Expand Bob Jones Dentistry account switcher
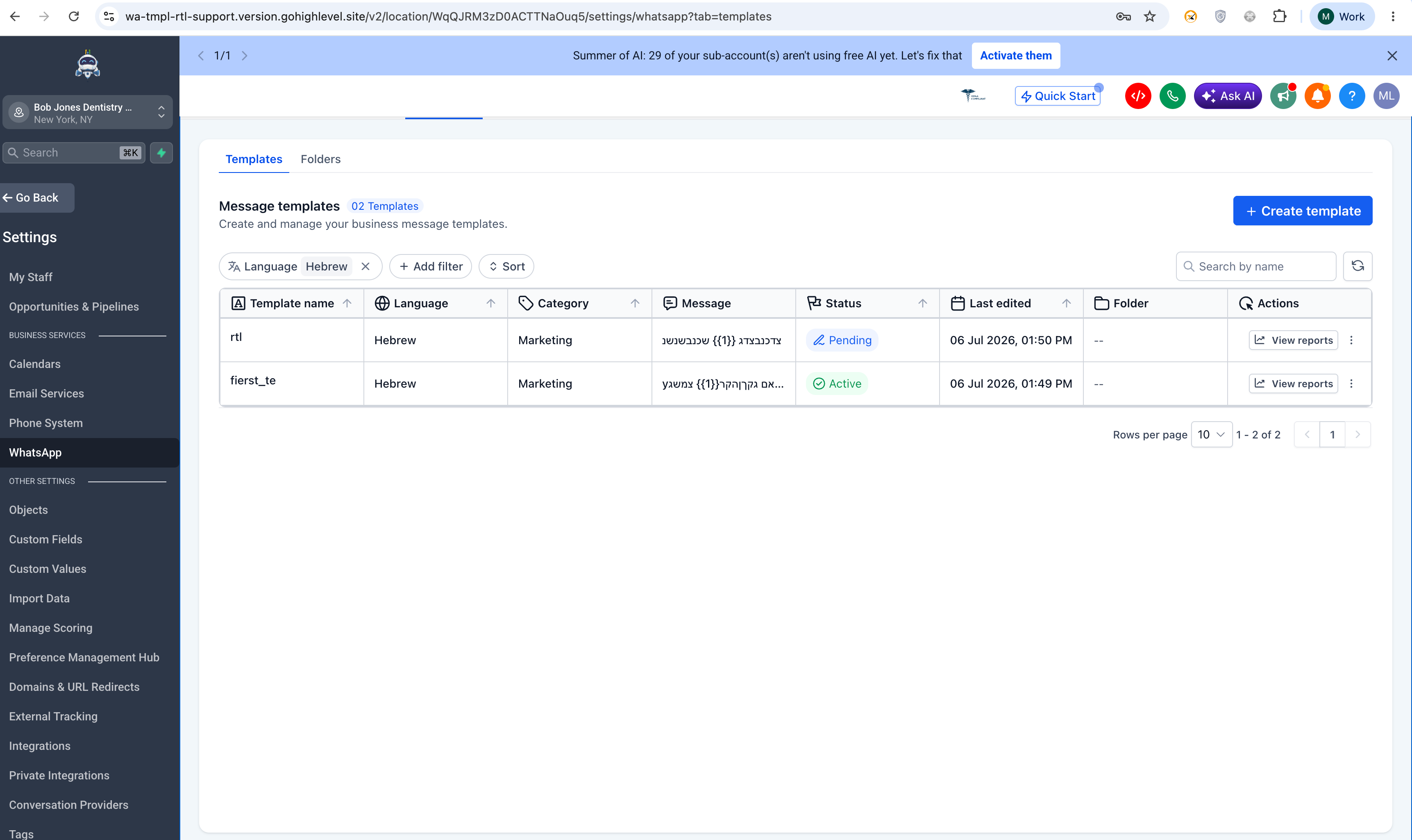1412x840 pixels. pyautogui.click(x=88, y=113)
